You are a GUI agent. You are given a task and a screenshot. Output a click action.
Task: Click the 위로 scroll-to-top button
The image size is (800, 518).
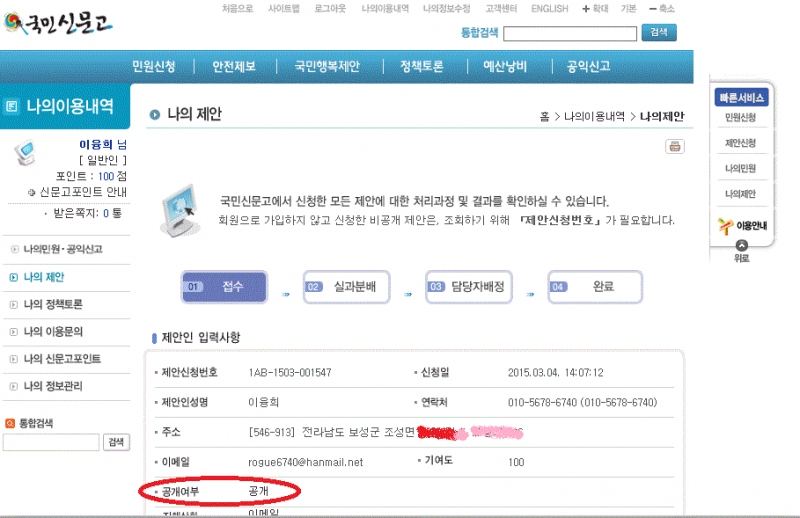(x=741, y=258)
